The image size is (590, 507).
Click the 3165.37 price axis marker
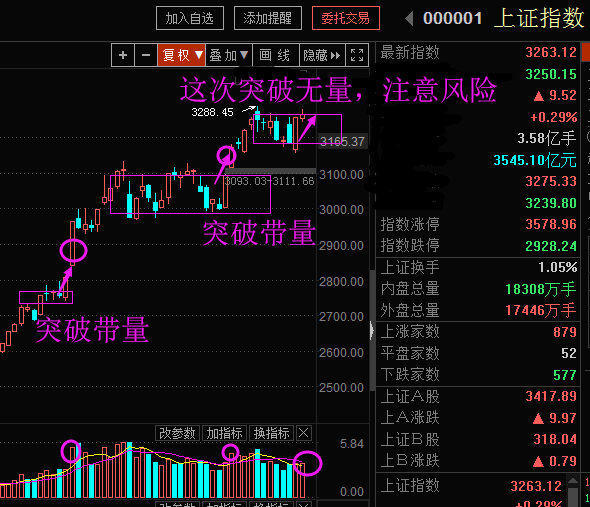pyautogui.click(x=342, y=142)
